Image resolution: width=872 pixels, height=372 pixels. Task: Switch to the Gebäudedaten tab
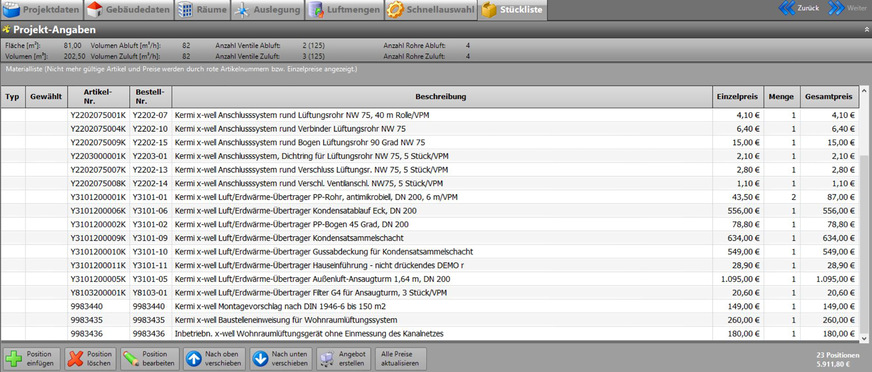[x=129, y=10]
